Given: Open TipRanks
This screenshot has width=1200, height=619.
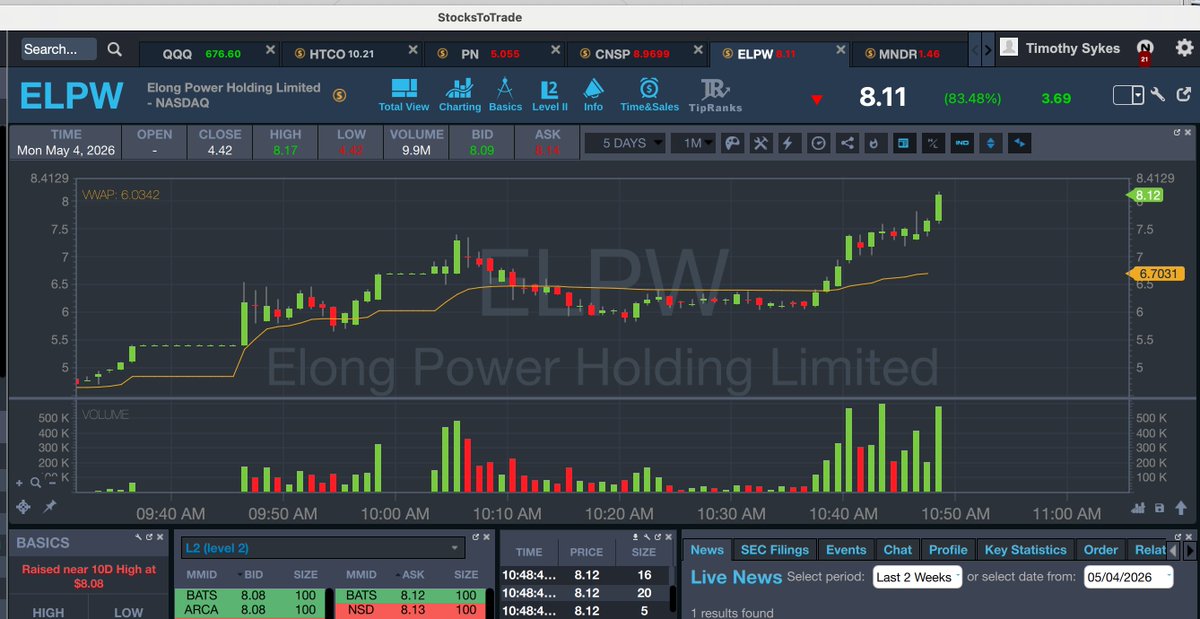Looking at the screenshot, I should point(716,95).
